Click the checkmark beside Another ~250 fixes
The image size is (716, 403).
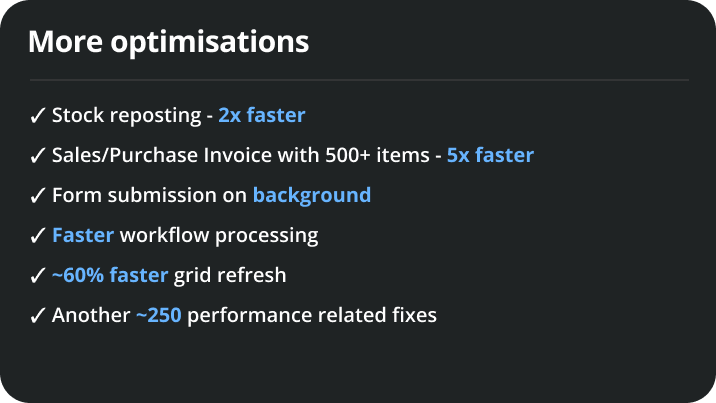pyautogui.click(x=37, y=316)
